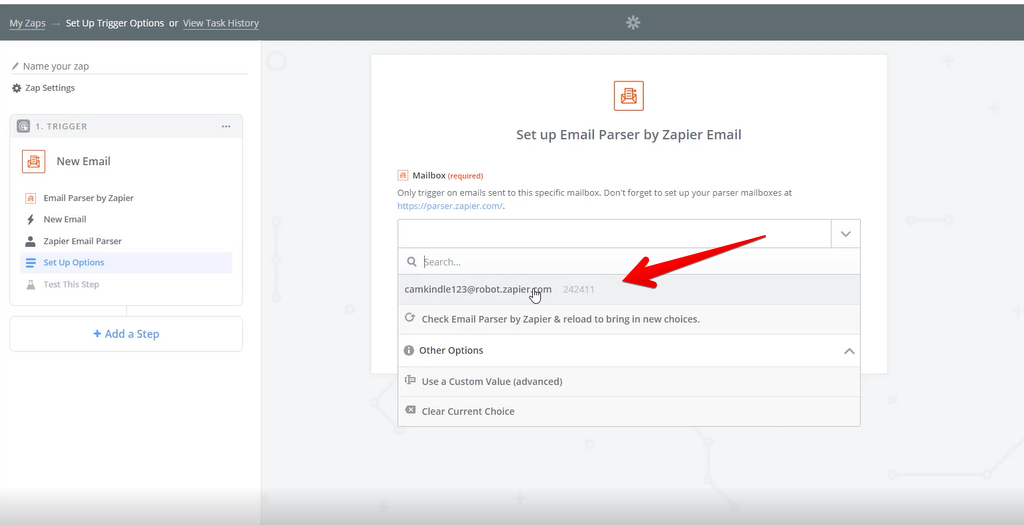This screenshot has width=1024, height=525.
Task: Click the New Email trigger app icon
Action: (33, 161)
